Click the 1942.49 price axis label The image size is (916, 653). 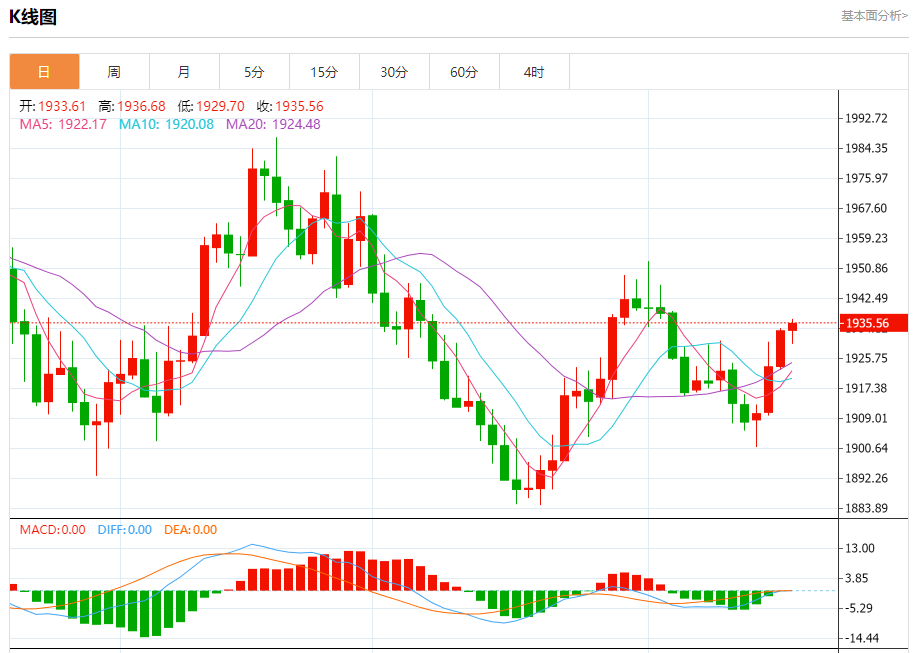[866, 298]
